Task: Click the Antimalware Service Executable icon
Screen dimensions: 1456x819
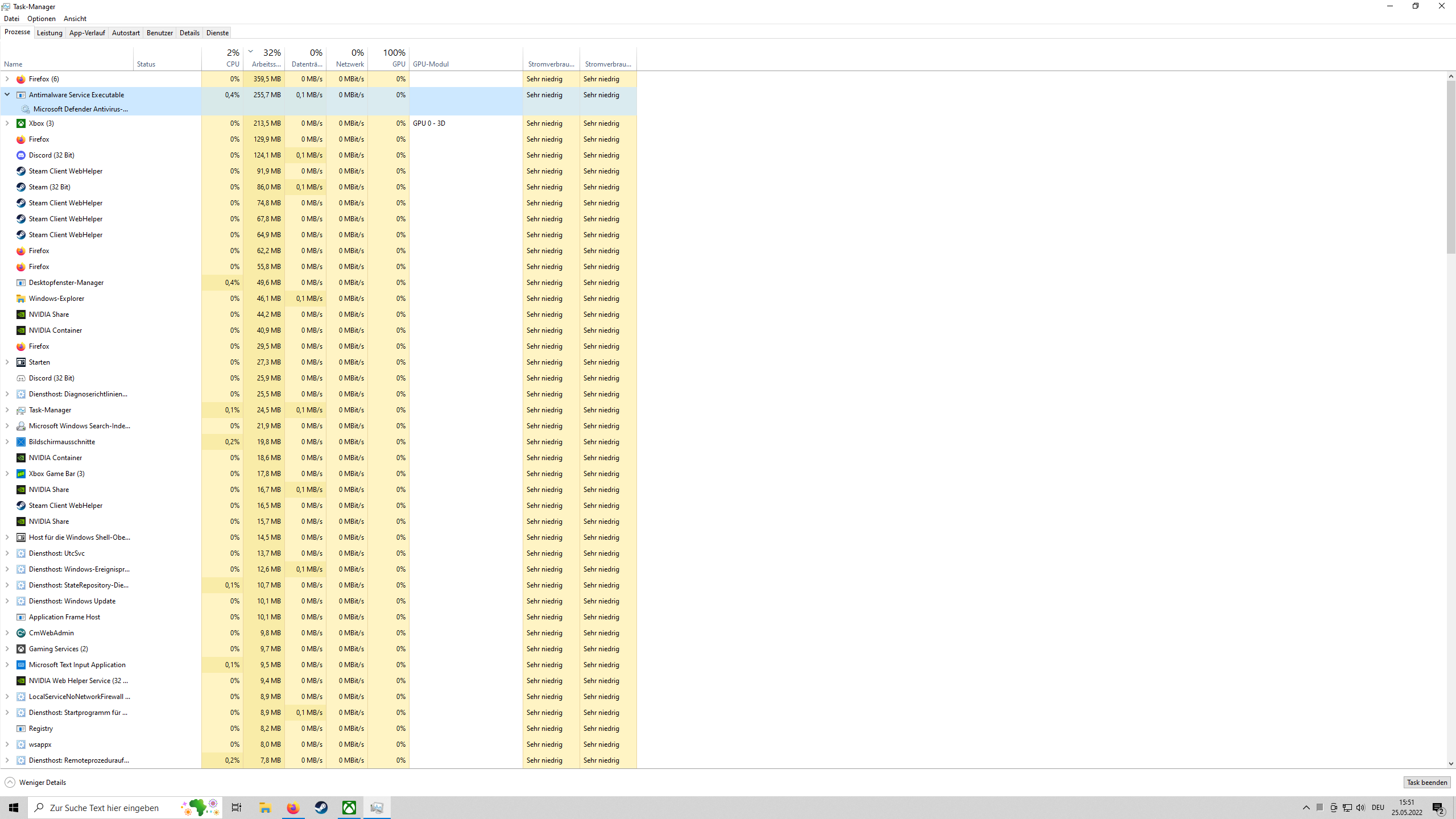Action: [21, 95]
